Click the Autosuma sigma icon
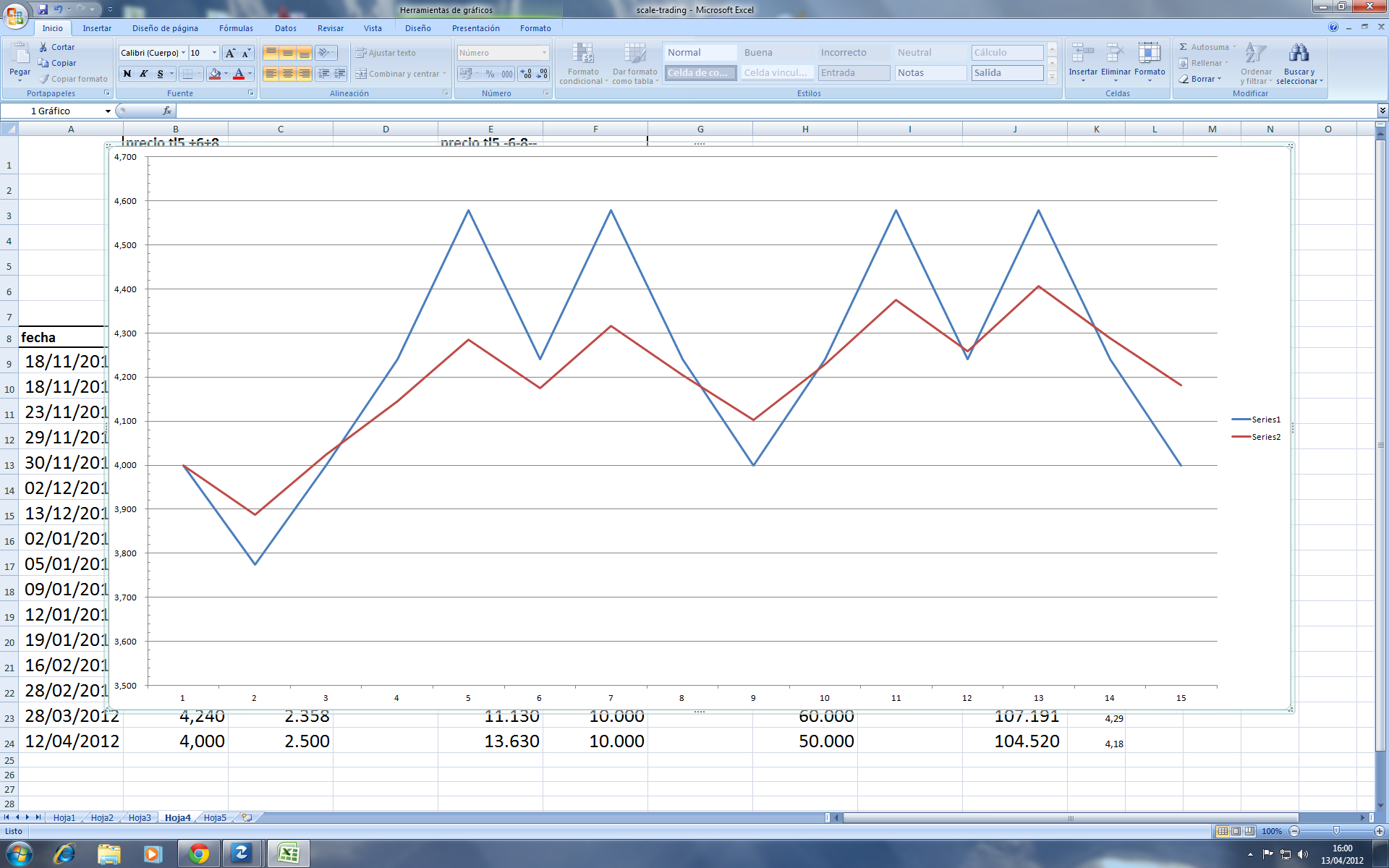 click(x=1184, y=47)
